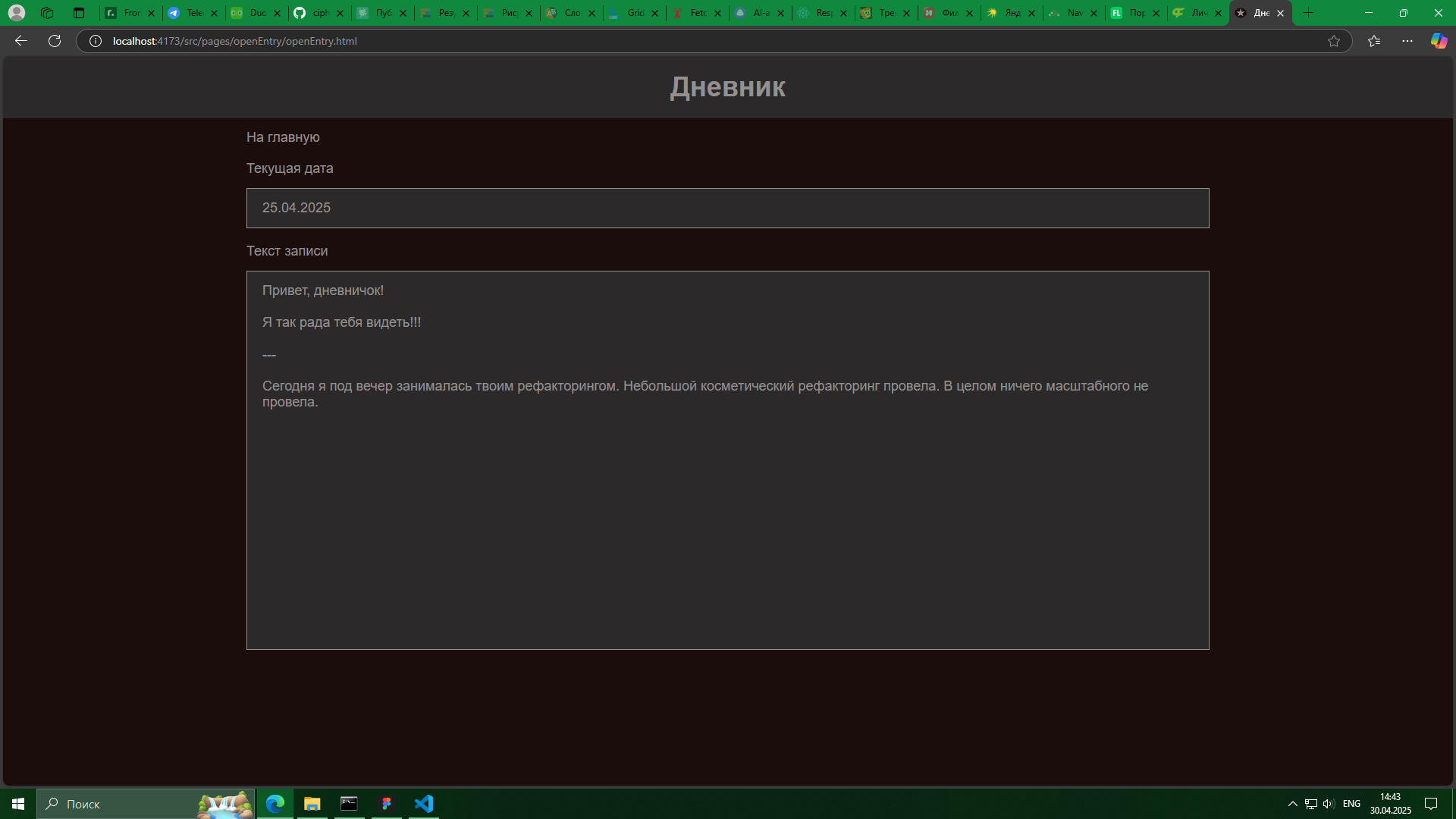
Task: Click the Текущая дата field
Action: pyautogui.click(x=727, y=208)
